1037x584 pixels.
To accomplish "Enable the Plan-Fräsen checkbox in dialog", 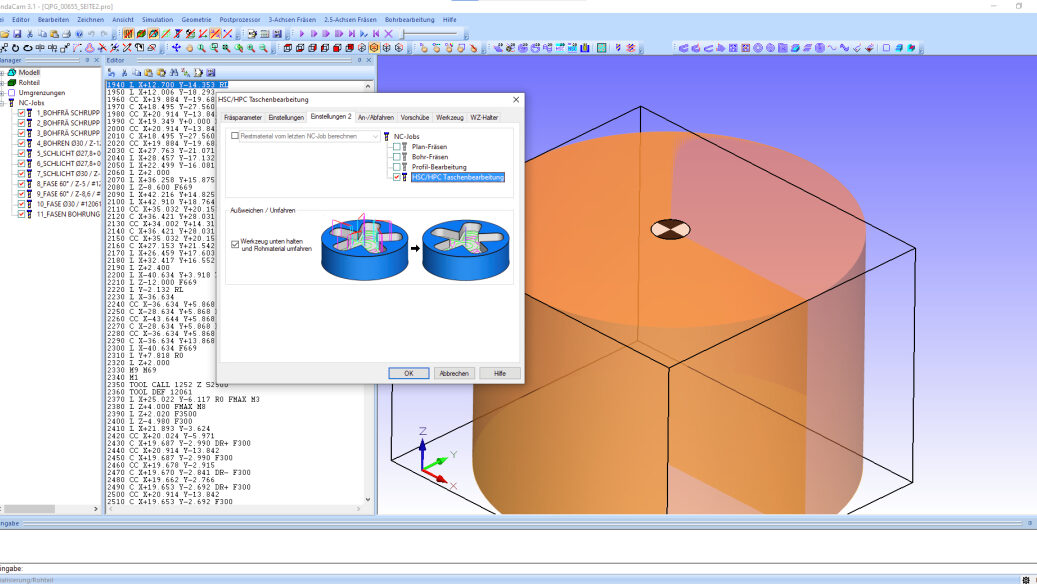I will [x=397, y=146].
